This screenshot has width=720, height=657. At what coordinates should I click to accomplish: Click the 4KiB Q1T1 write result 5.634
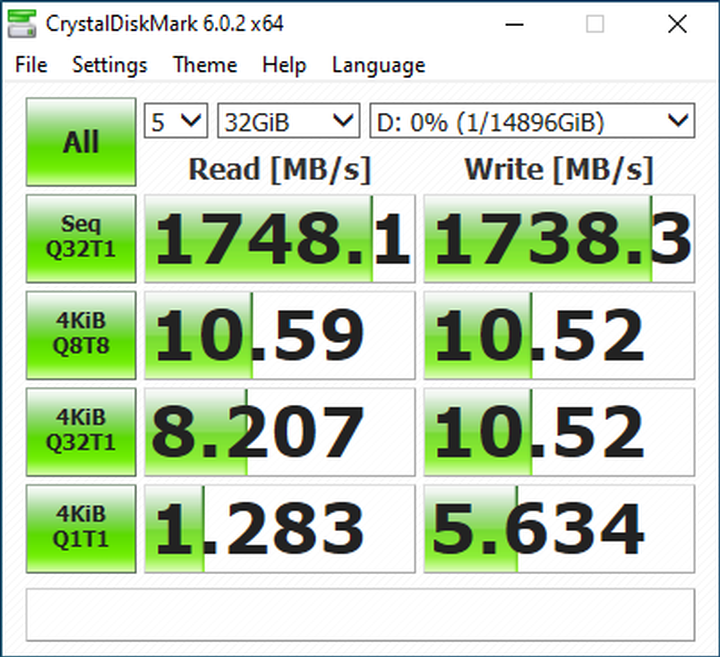click(x=559, y=528)
